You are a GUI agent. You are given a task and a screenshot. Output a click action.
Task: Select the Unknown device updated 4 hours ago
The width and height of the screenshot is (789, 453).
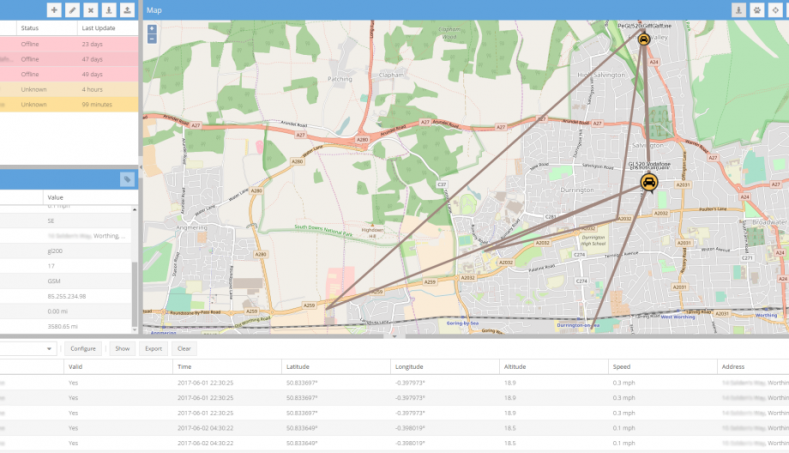tap(69, 90)
